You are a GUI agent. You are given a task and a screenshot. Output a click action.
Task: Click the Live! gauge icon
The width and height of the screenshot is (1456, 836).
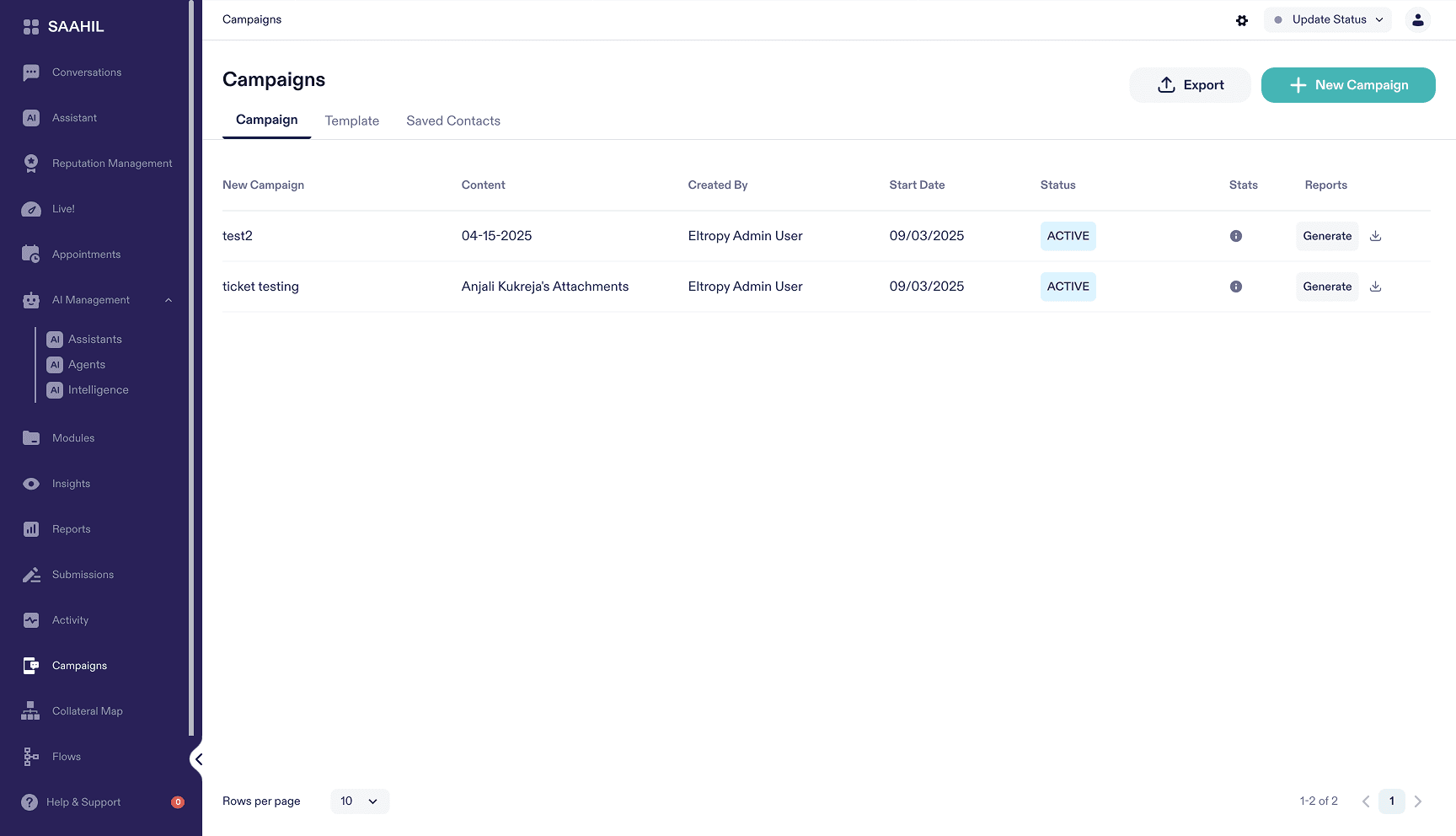pyautogui.click(x=31, y=209)
